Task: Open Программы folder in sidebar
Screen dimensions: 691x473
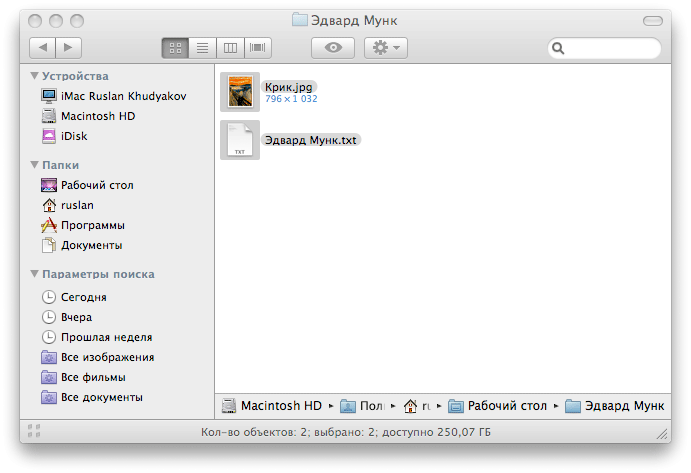Action: point(92,225)
